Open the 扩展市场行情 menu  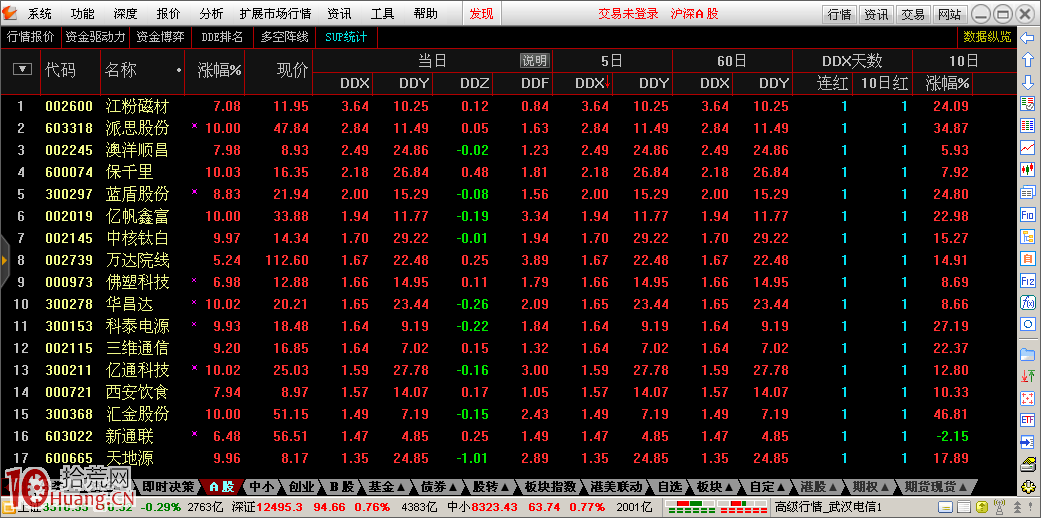coord(276,13)
